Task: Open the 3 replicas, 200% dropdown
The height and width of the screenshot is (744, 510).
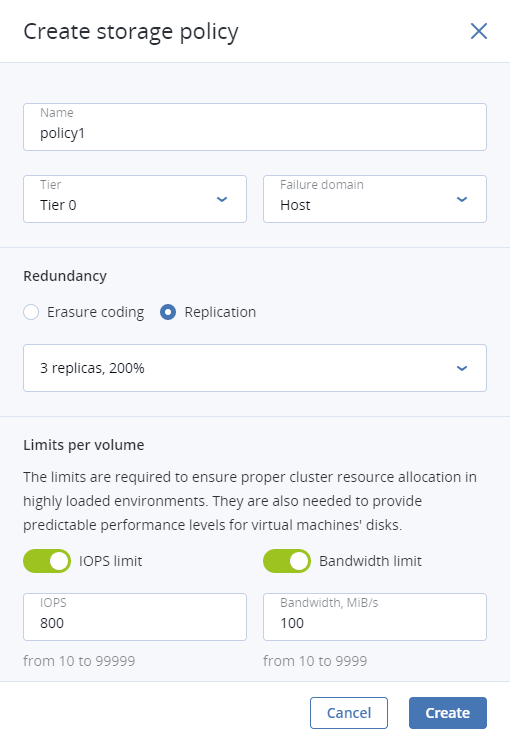Action: click(x=255, y=368)
